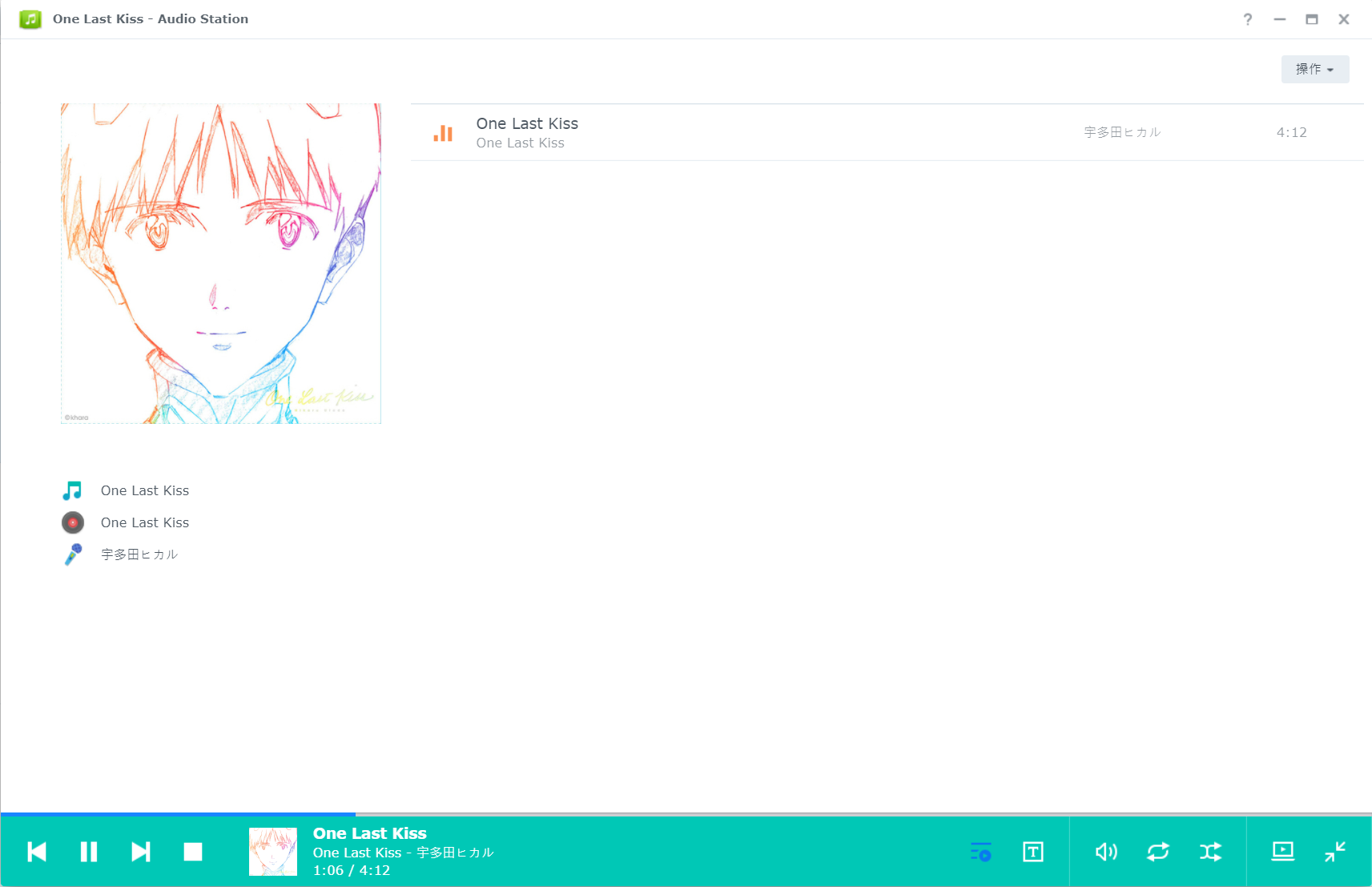This screenshot has width=1372, height=887.
Task: Click the 宇多田ヒカル artist in the track row
Action: tap(1122, 132)
